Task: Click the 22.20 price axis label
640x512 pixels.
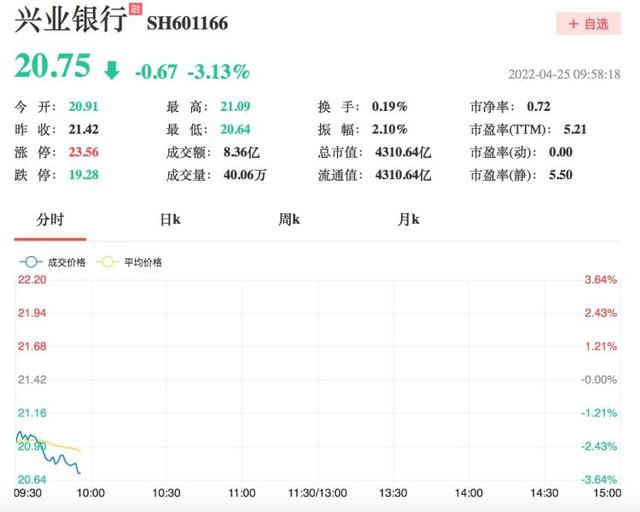Action: (x=32, y=280)
